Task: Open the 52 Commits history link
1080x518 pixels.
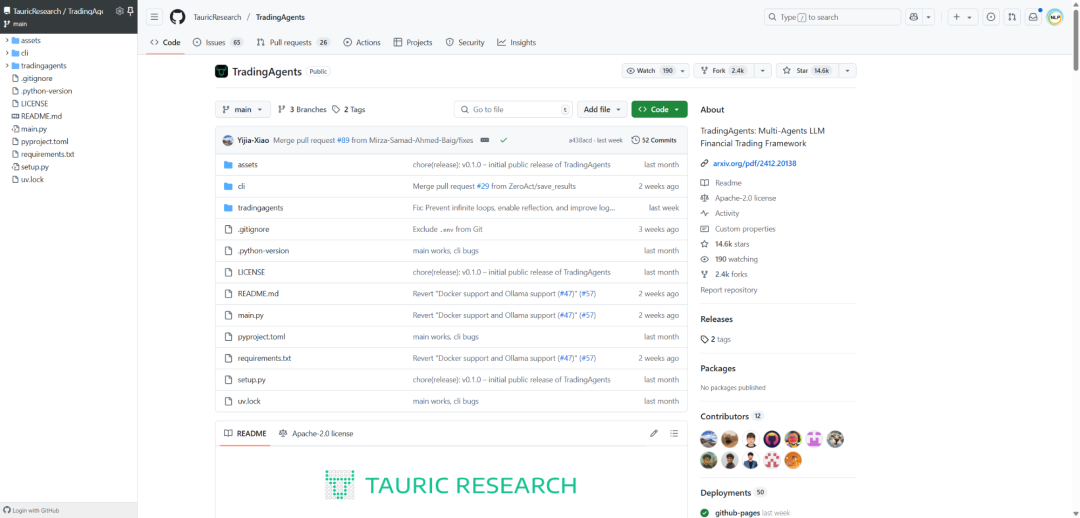Action: 654,140
